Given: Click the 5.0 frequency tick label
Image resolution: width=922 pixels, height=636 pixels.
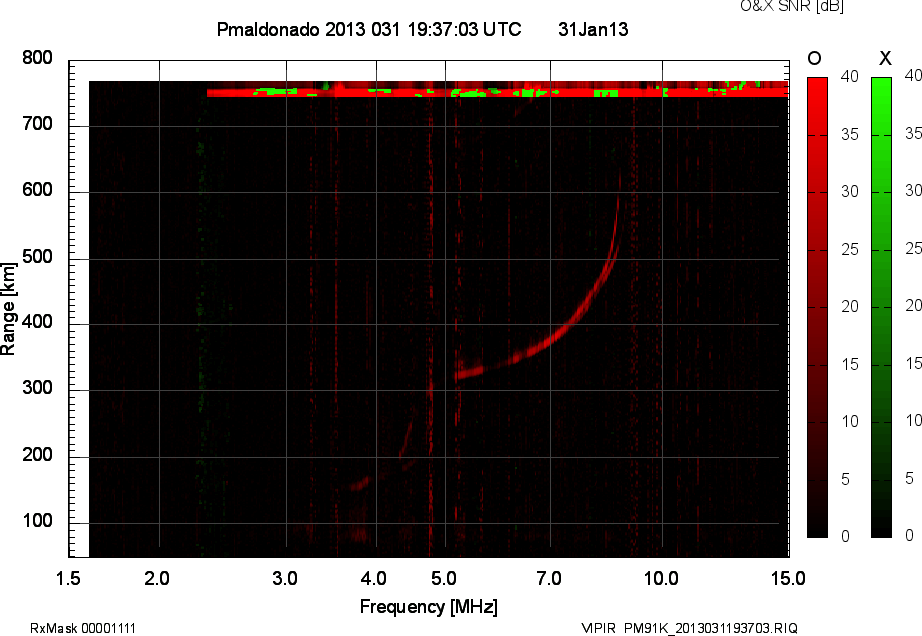Looking at the screenshot, I should point(443,579).
